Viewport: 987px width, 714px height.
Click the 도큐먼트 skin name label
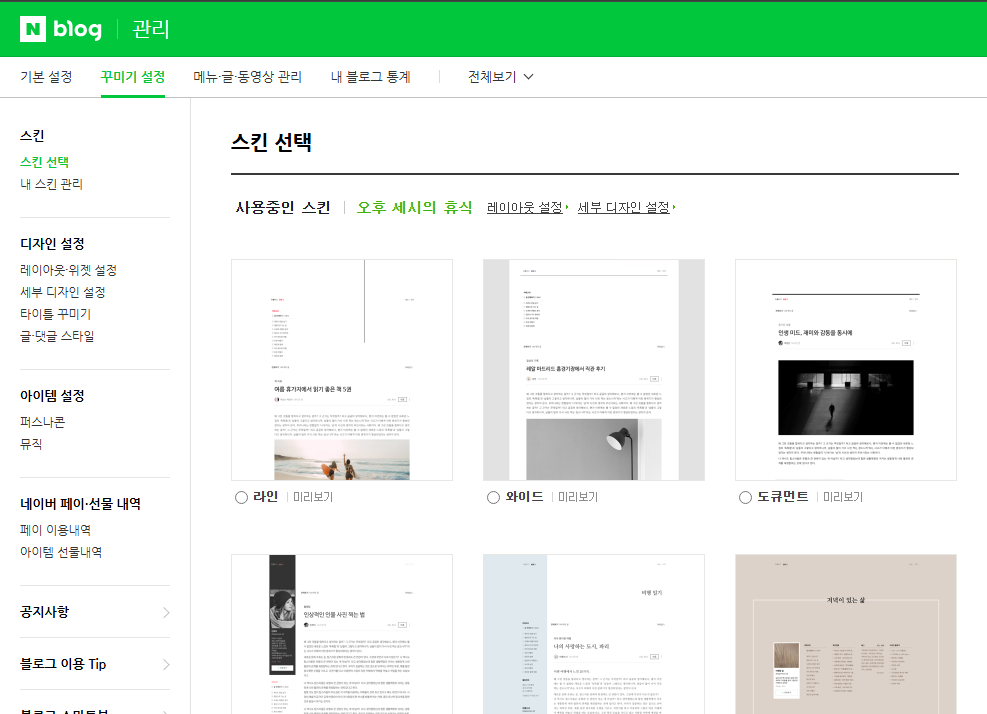[x=782, y=497]
